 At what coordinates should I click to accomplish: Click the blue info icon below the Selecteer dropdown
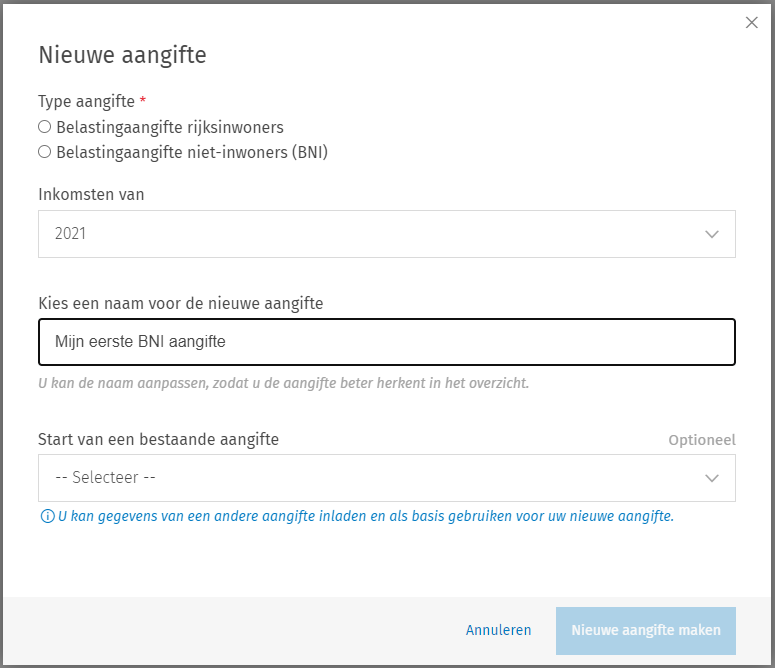click(x=46, y=517)
